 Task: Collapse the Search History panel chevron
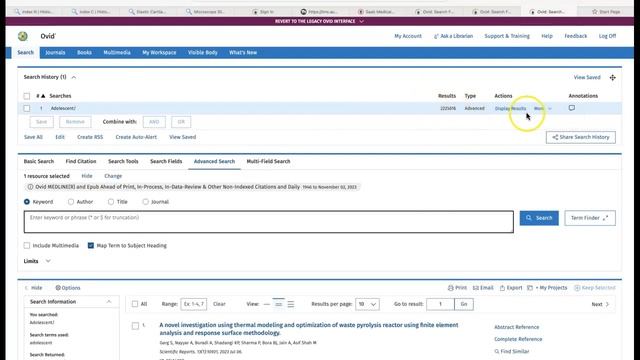tap(73, 77)
